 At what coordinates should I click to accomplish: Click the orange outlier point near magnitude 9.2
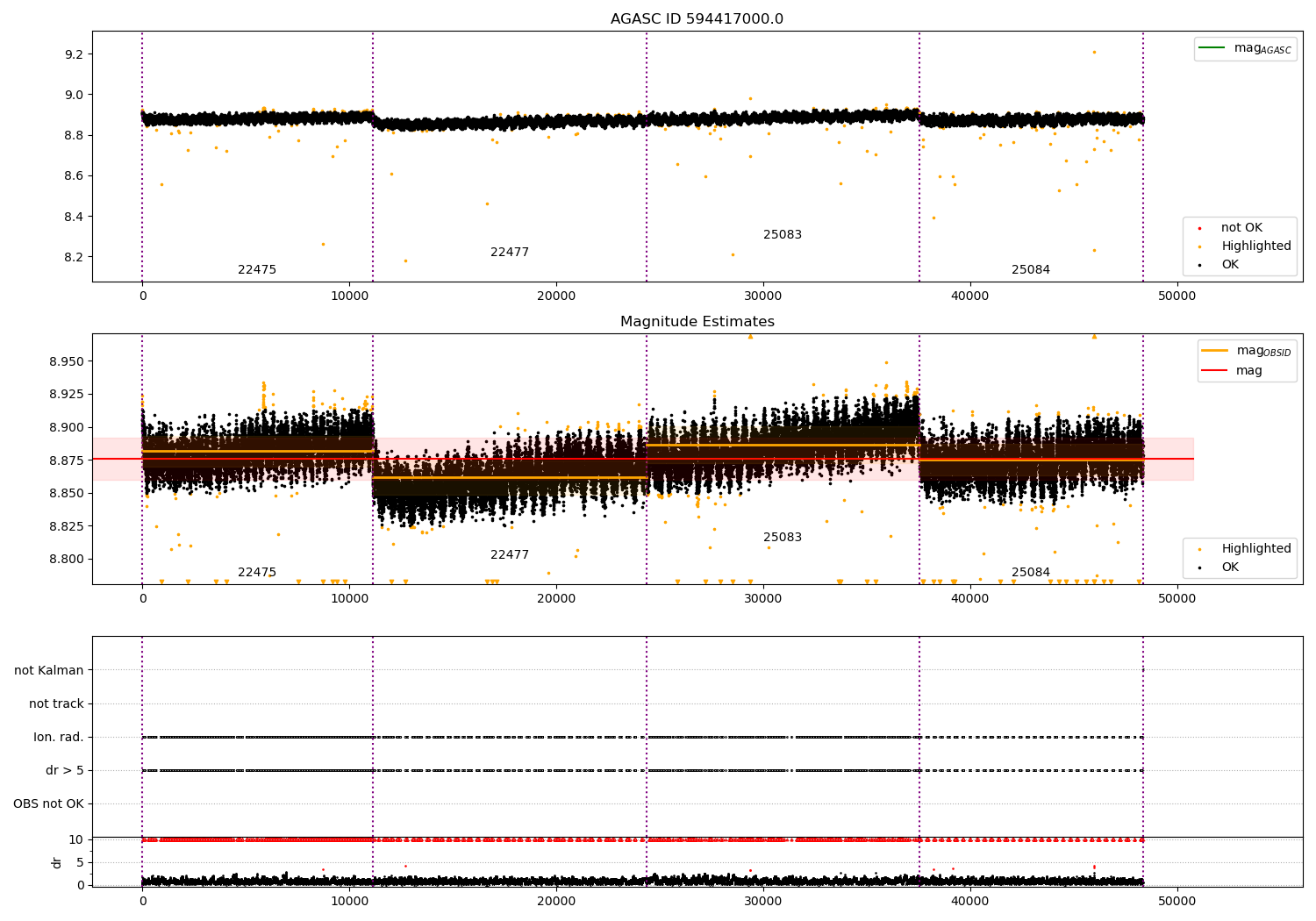click(1094, 52)
